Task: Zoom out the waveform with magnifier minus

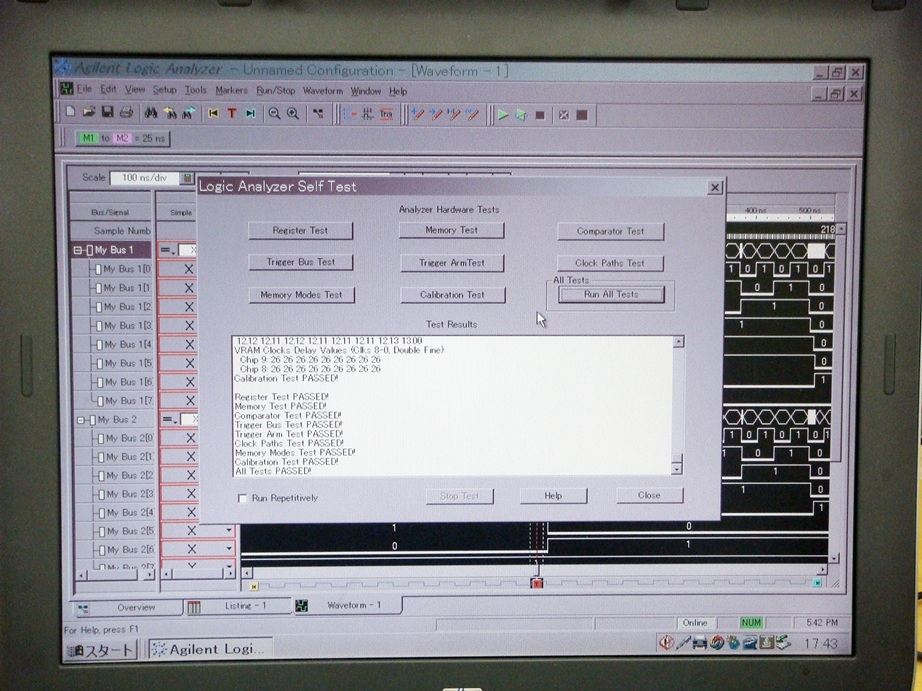Action: click(274, 114)
